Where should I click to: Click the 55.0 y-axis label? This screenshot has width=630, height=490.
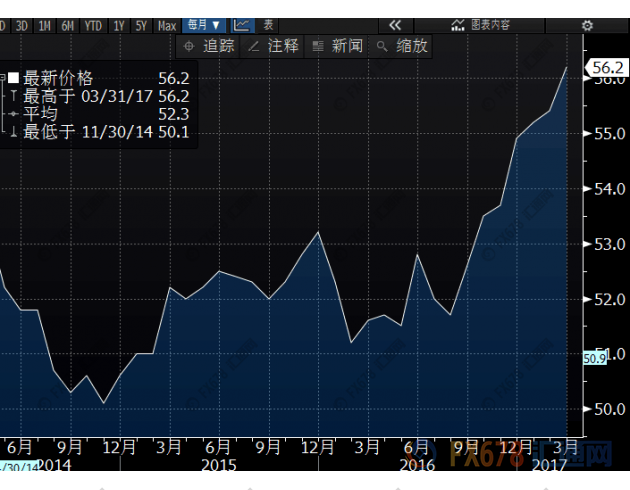[610, 134]
